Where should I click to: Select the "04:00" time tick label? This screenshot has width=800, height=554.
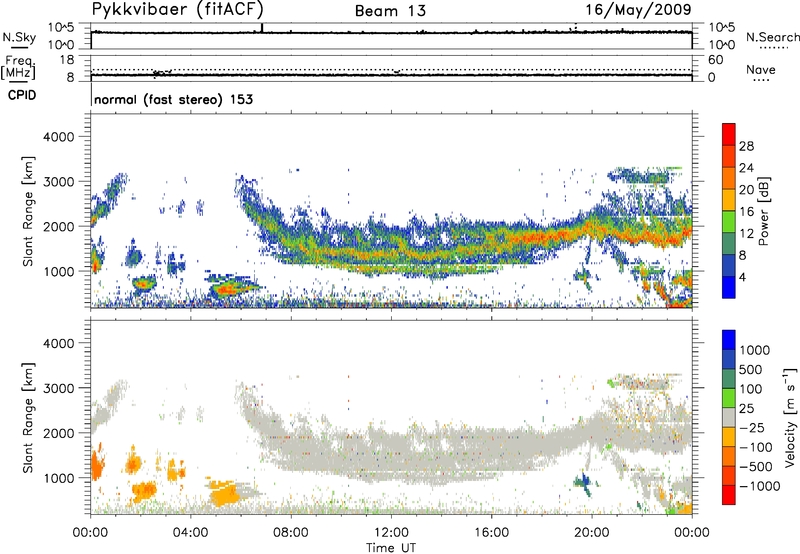pyautogui.click(x=190, y=533)
